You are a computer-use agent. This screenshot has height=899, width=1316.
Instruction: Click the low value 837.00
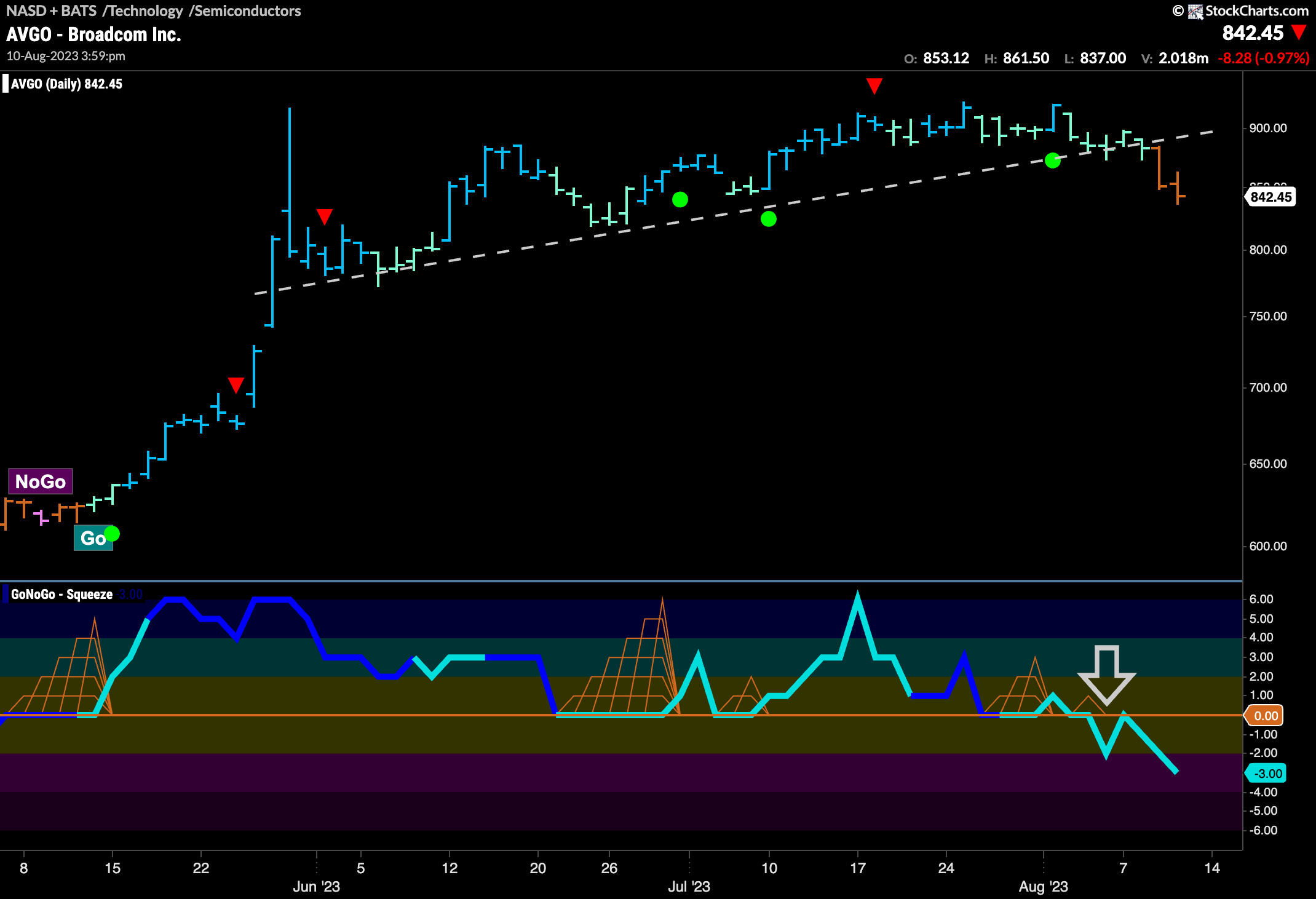coord(1103,58)
